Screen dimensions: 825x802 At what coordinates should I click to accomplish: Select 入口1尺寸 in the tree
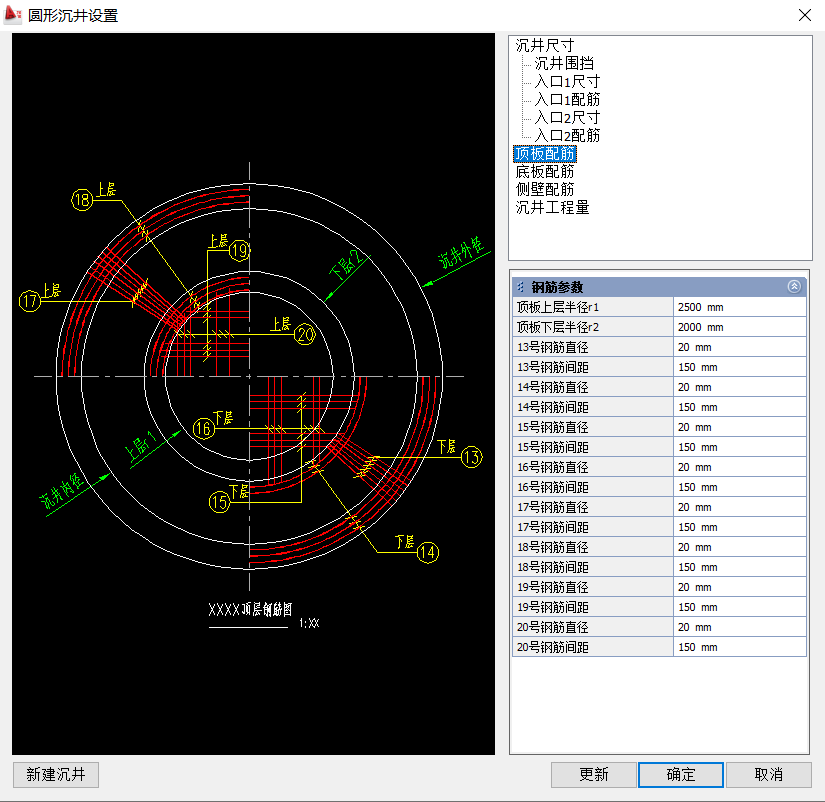pyautogui.click(x=567, y=81)
